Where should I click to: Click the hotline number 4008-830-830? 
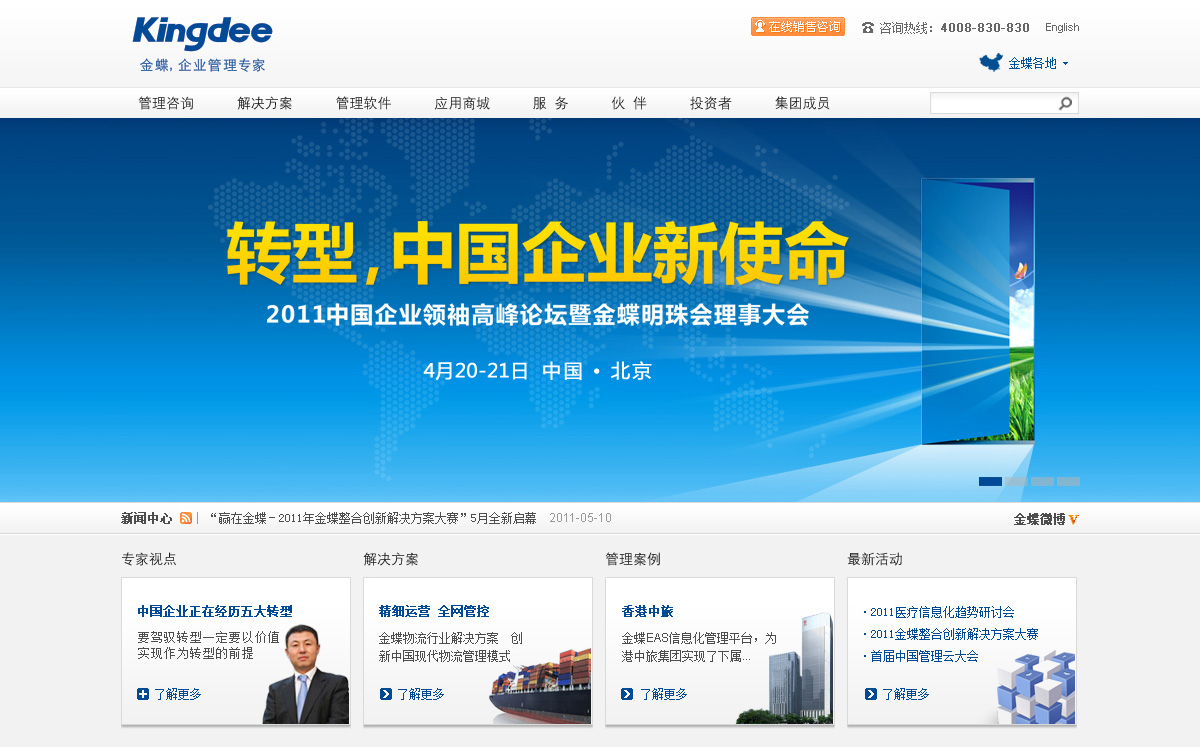pos(985,28)
